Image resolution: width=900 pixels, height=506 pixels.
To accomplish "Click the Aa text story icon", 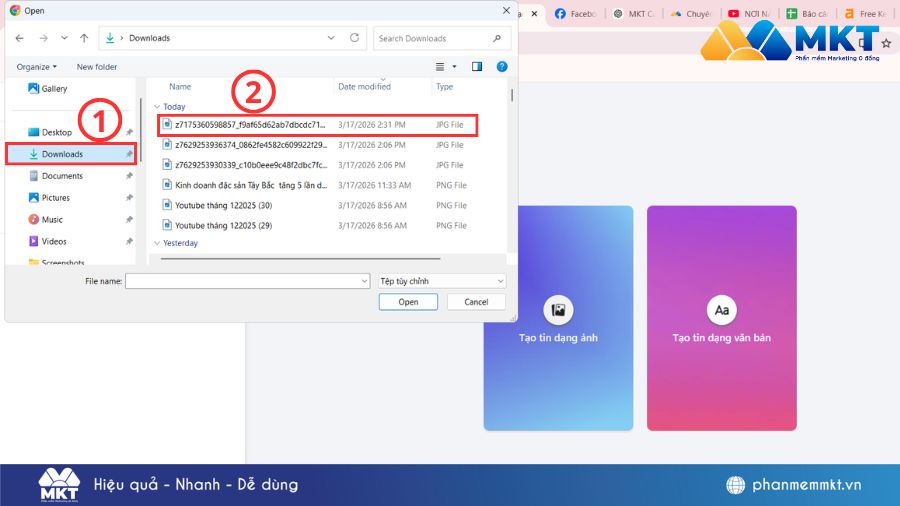I will (x=721, y=310).
